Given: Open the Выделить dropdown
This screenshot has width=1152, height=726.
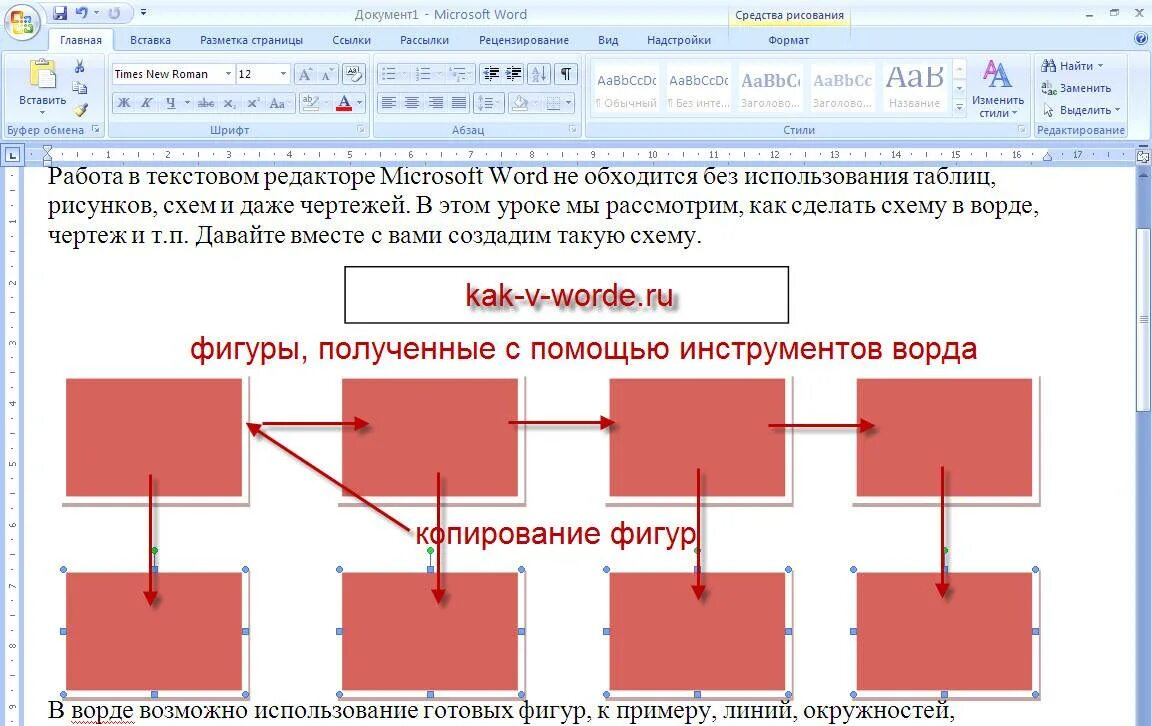Looking at the screenshot, I should click(x=1081, y=110).
